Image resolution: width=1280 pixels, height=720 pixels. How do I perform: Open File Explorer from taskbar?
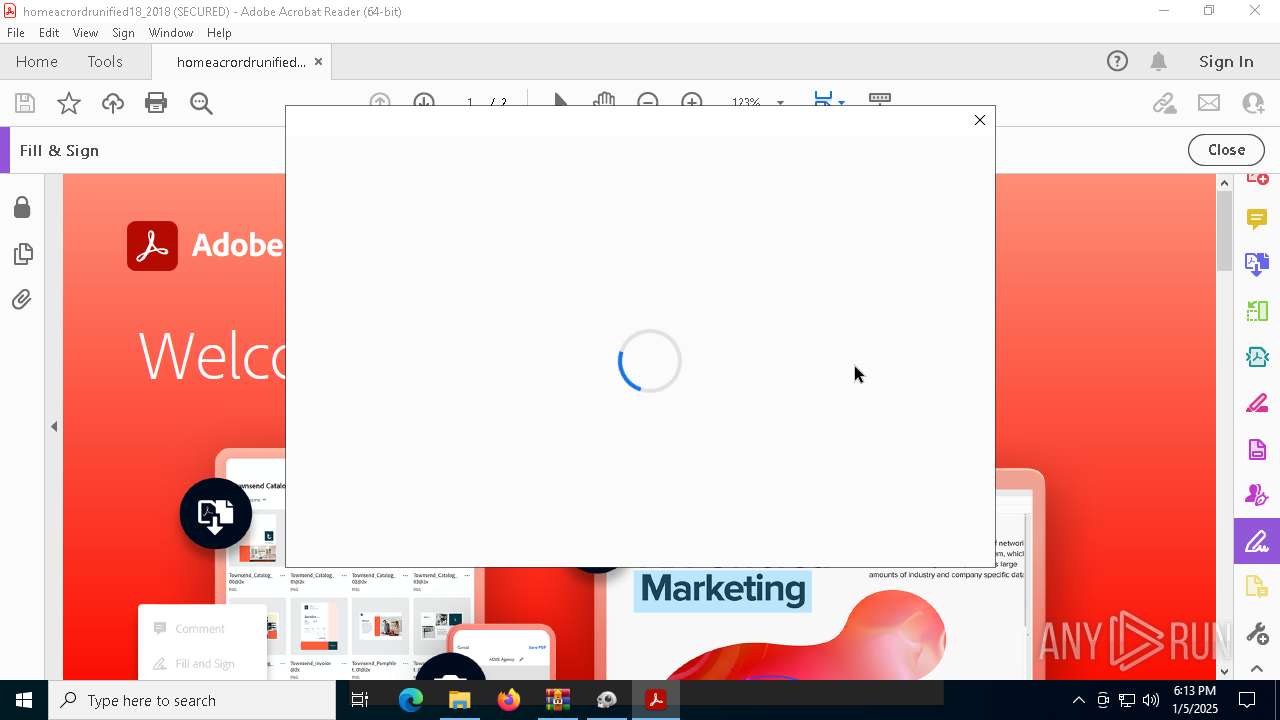[x=460, y=700]
